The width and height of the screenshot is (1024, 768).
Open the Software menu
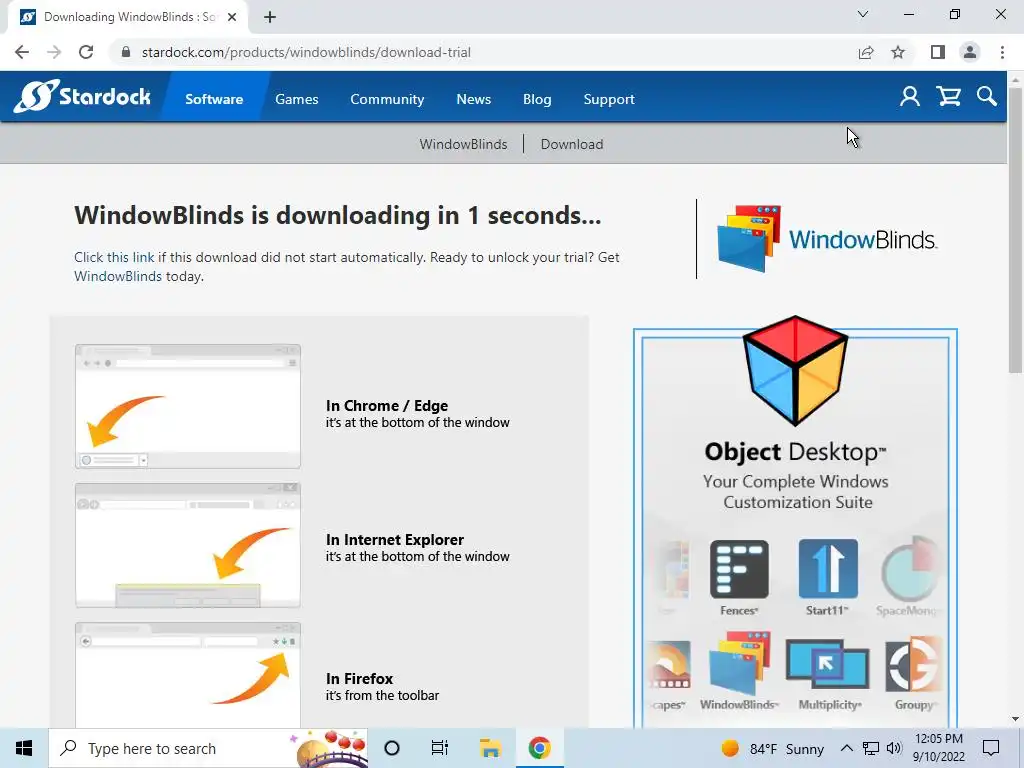point(214,99)
